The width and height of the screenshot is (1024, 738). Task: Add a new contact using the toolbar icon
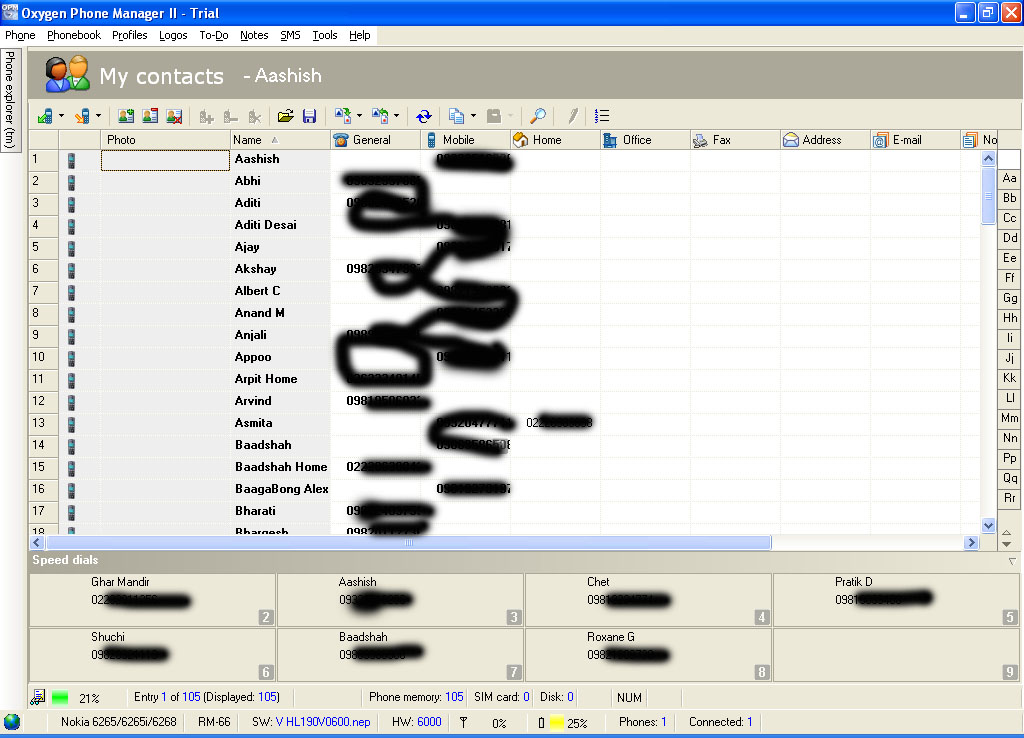coord(126,116)
